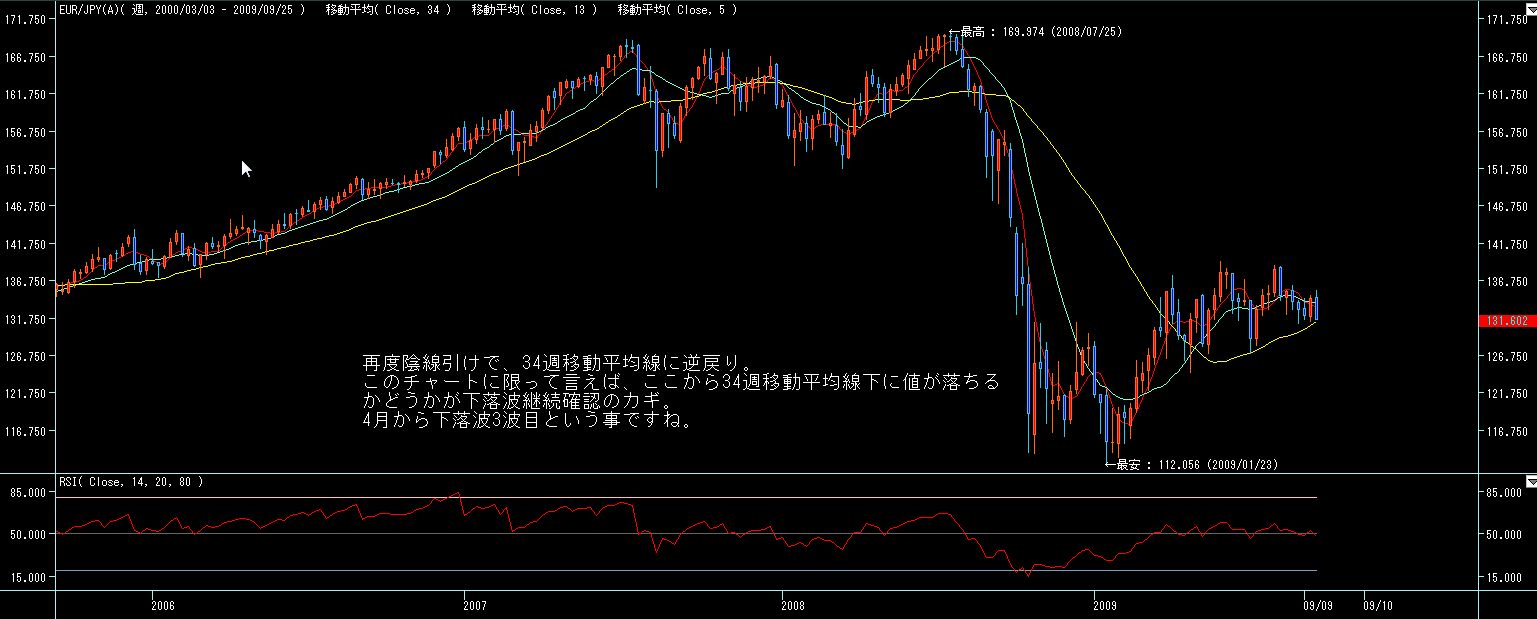This screenshot has height=619, width=1537.
Task: Click 15.000 on the right RSI axis
Action: tap(1505, 578)
